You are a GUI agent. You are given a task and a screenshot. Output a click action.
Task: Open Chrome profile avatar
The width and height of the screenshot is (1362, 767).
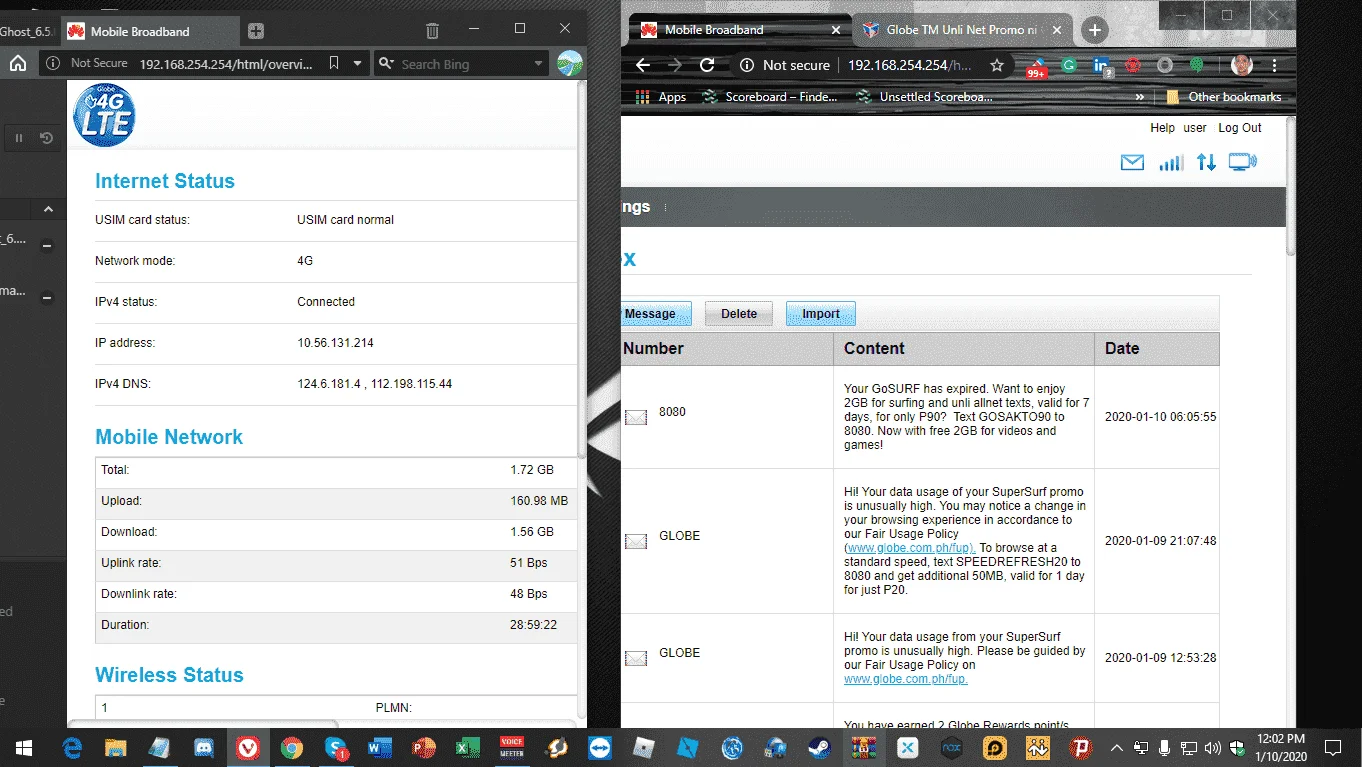(x=1242, y=65)
